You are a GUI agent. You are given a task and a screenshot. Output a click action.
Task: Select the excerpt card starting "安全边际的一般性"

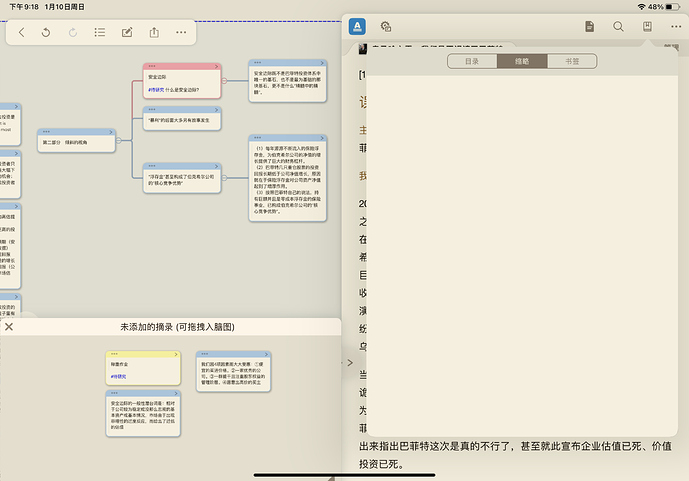(x=143, y=415)
